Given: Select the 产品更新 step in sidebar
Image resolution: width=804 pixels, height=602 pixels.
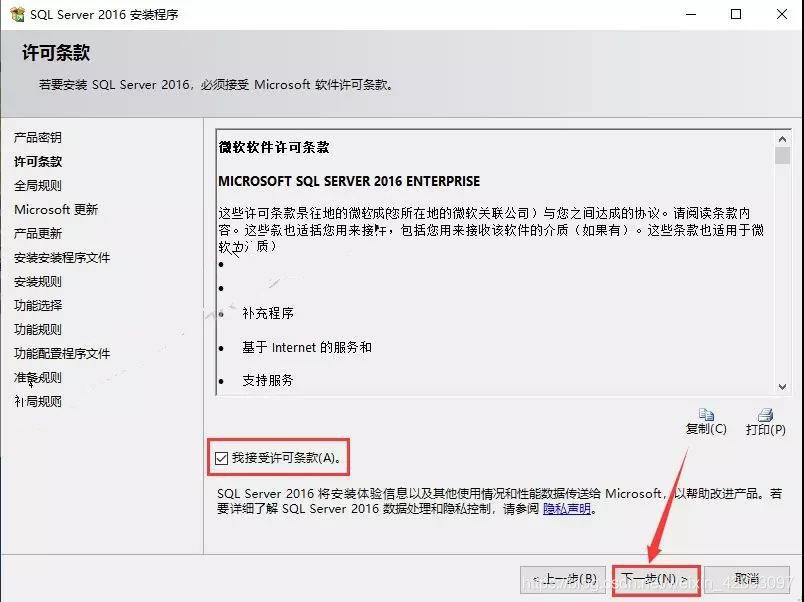Looking at the screenshot, I should [37, 234].
